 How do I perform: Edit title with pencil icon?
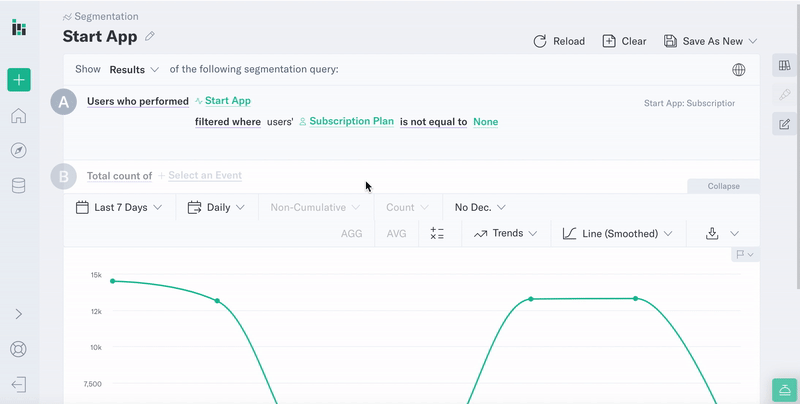point(149,36)
